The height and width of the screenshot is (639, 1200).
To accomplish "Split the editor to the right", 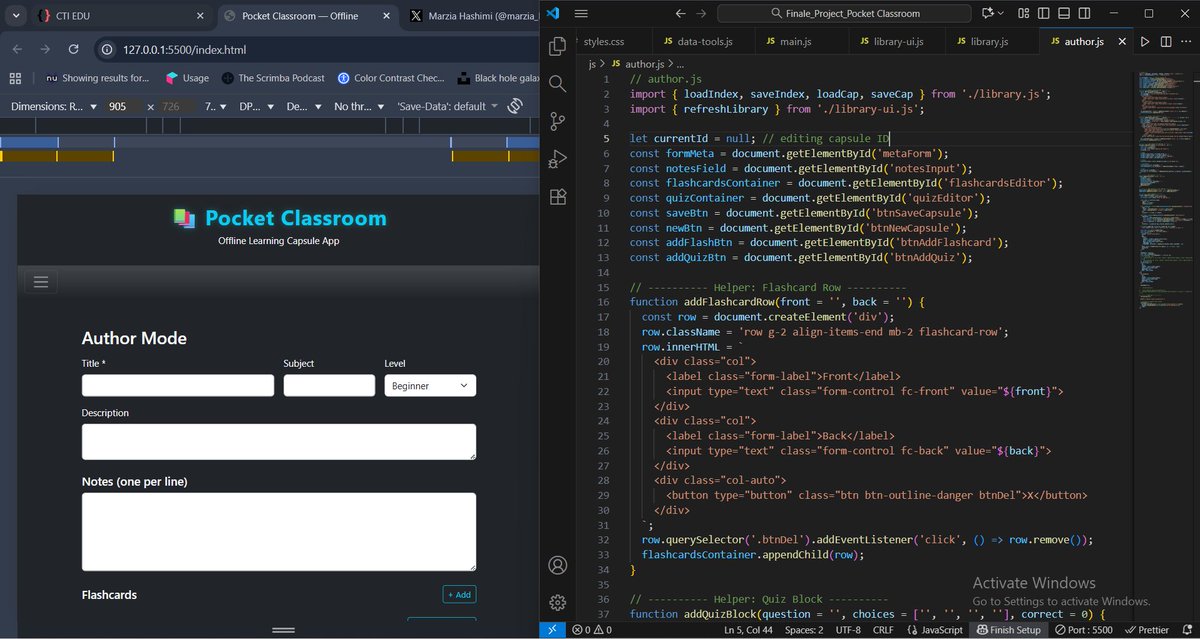I will pyautogui.click(x=1167, y=41).
